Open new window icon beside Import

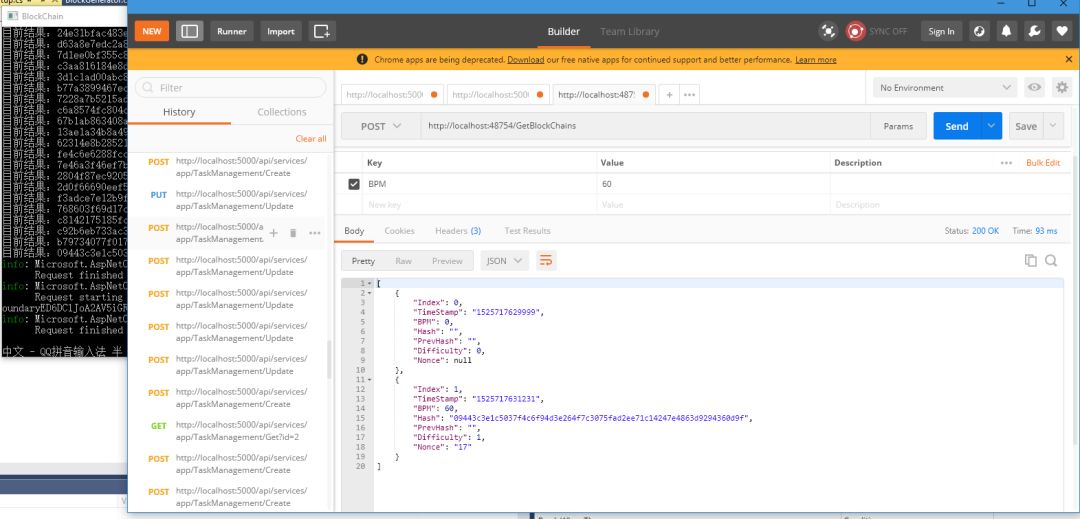tap(322, 31)
